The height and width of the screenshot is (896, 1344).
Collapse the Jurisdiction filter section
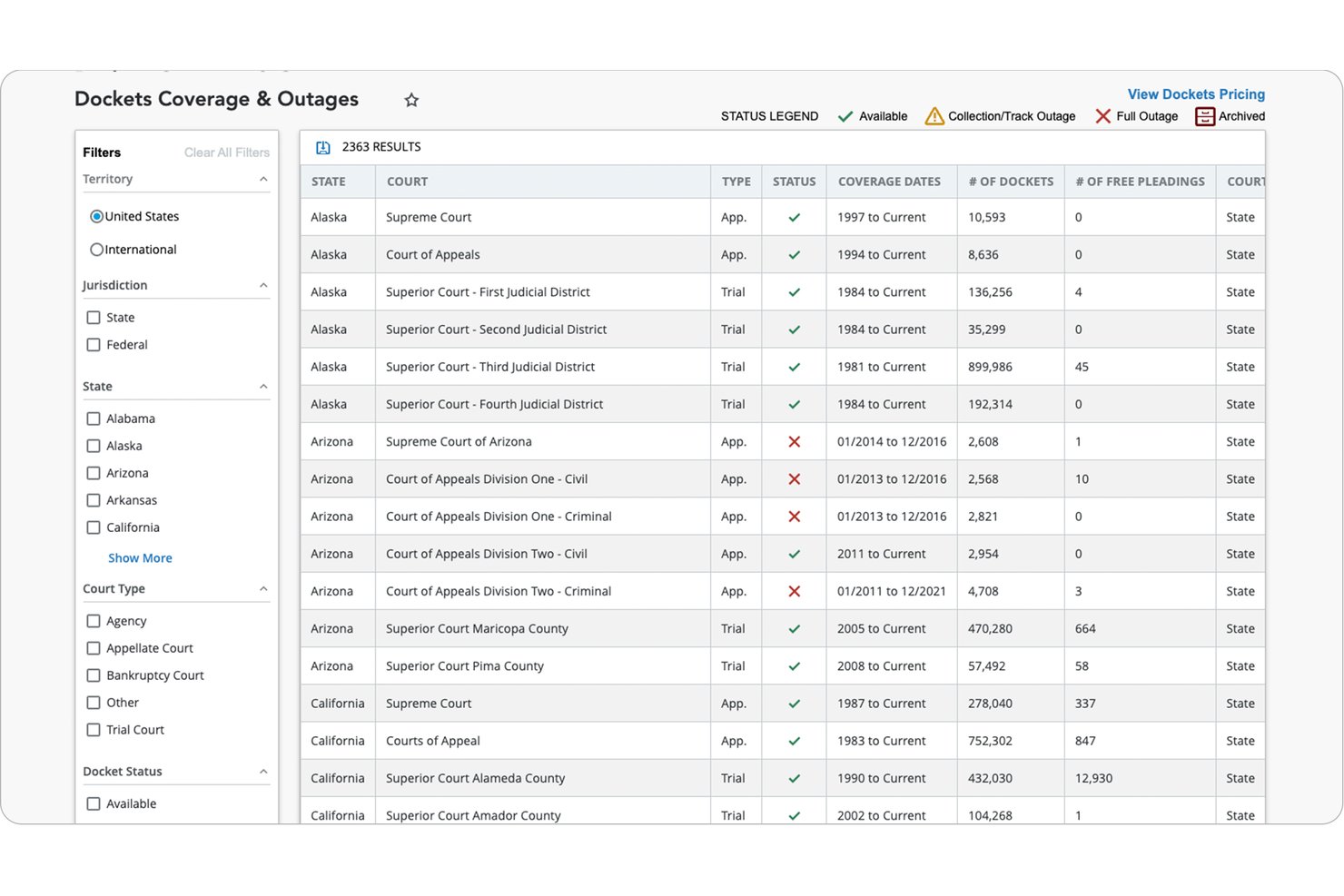(x=263, y=285)
